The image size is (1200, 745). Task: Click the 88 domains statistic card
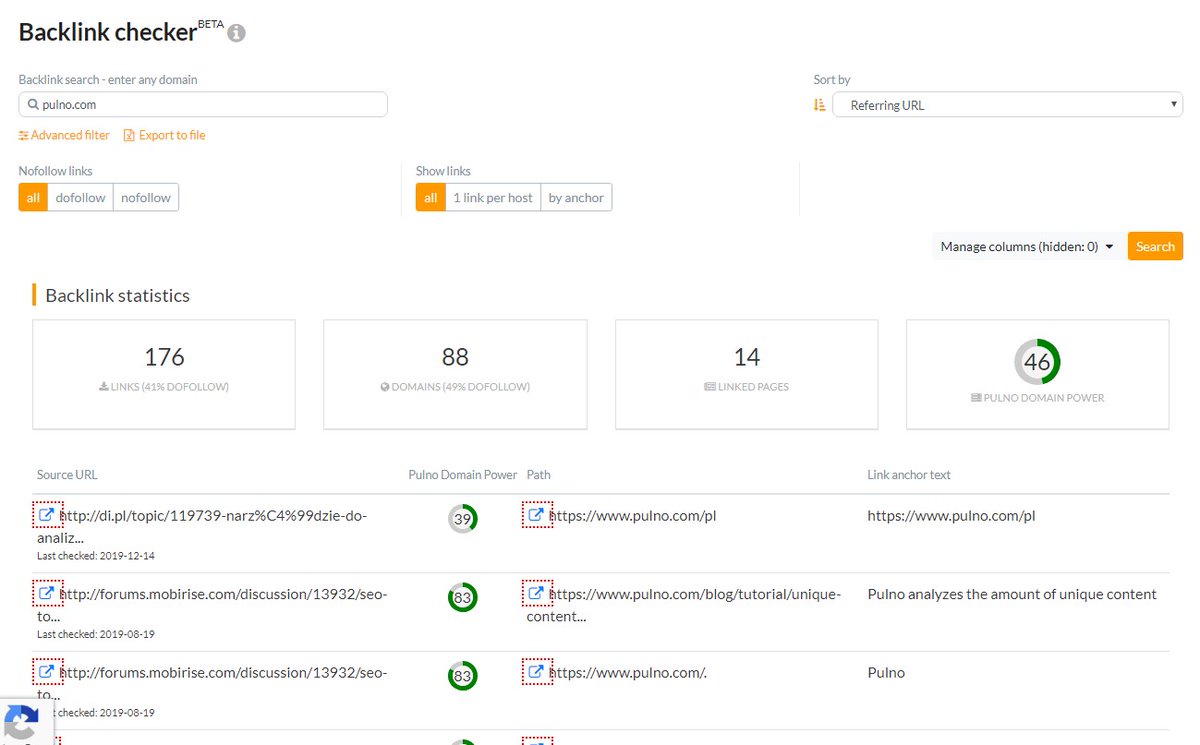pyautogui.click(x=455, y=374)
